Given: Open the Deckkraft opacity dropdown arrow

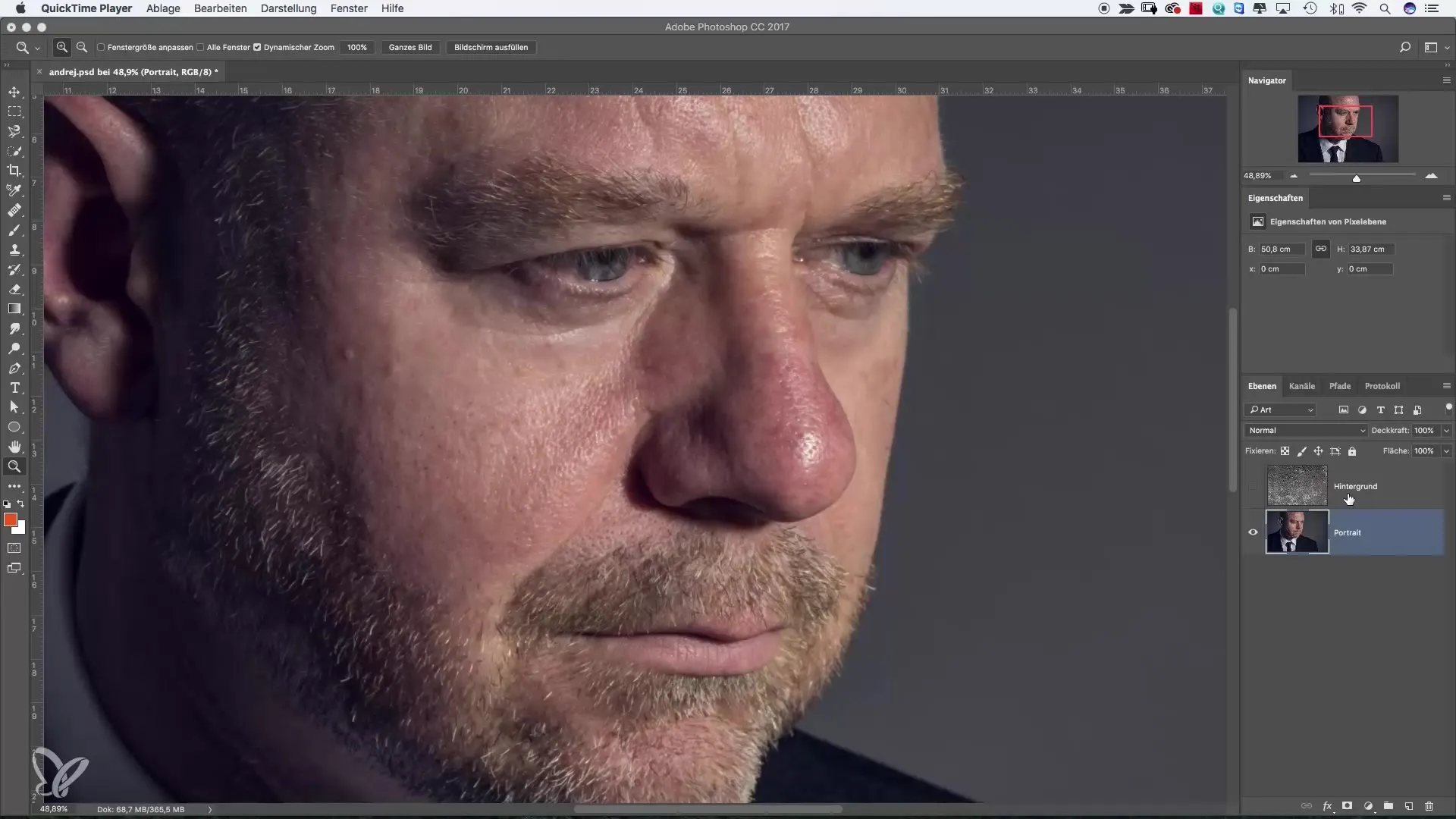Looking at the screenshot, I should [1446, 430].
